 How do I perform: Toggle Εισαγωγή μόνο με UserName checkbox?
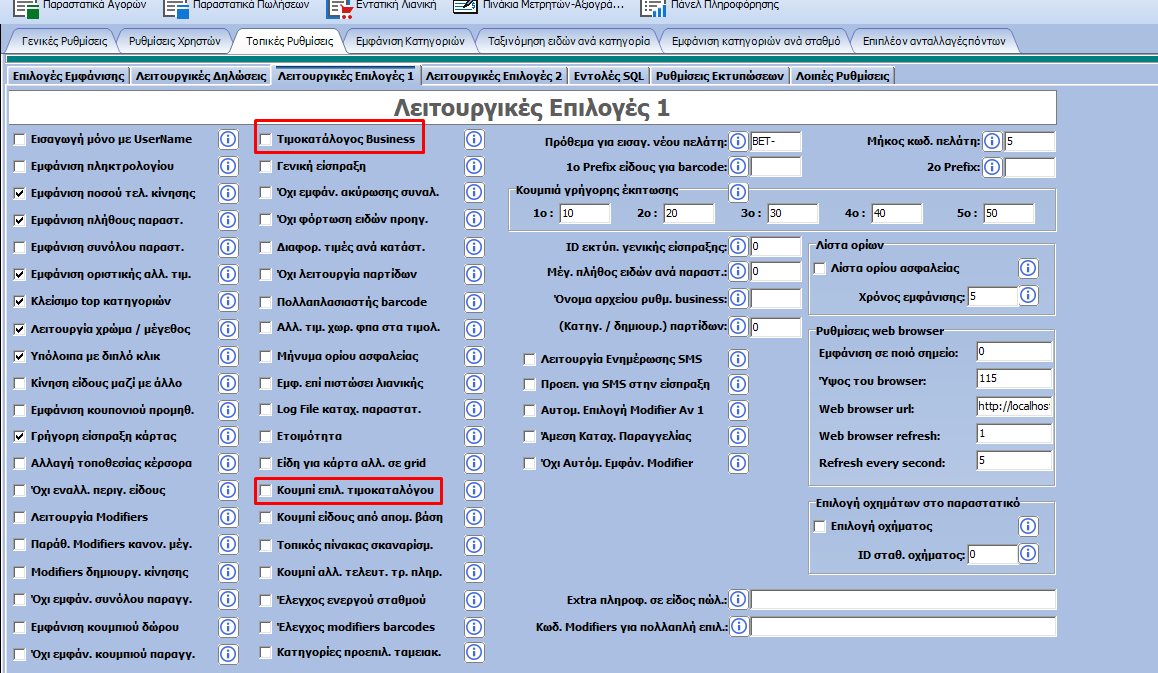(19, 139)
